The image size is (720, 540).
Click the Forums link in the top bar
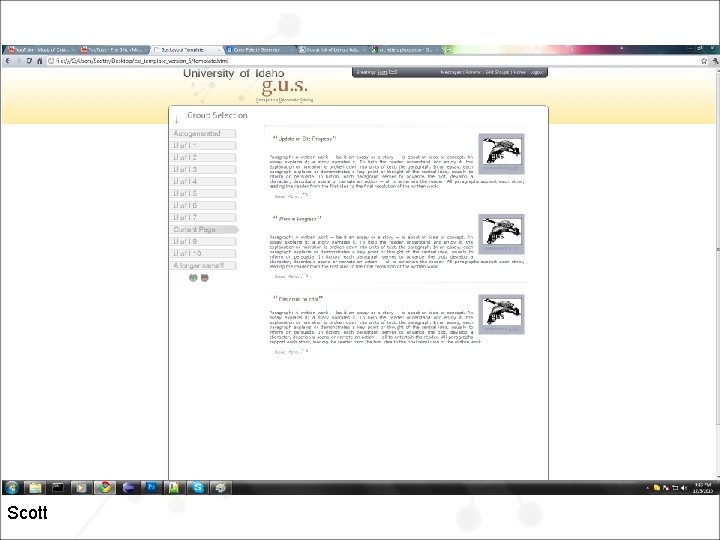pos(473,72)
